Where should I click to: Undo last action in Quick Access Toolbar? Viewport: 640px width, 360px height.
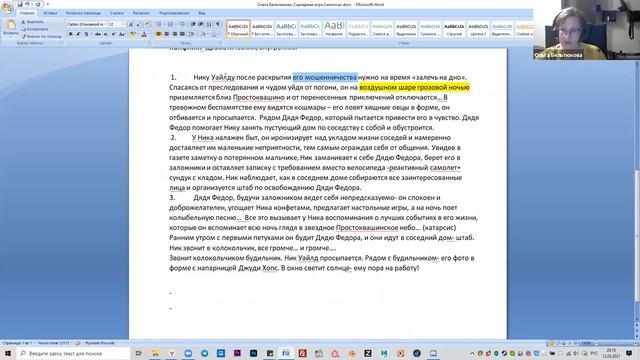(28, 4)
